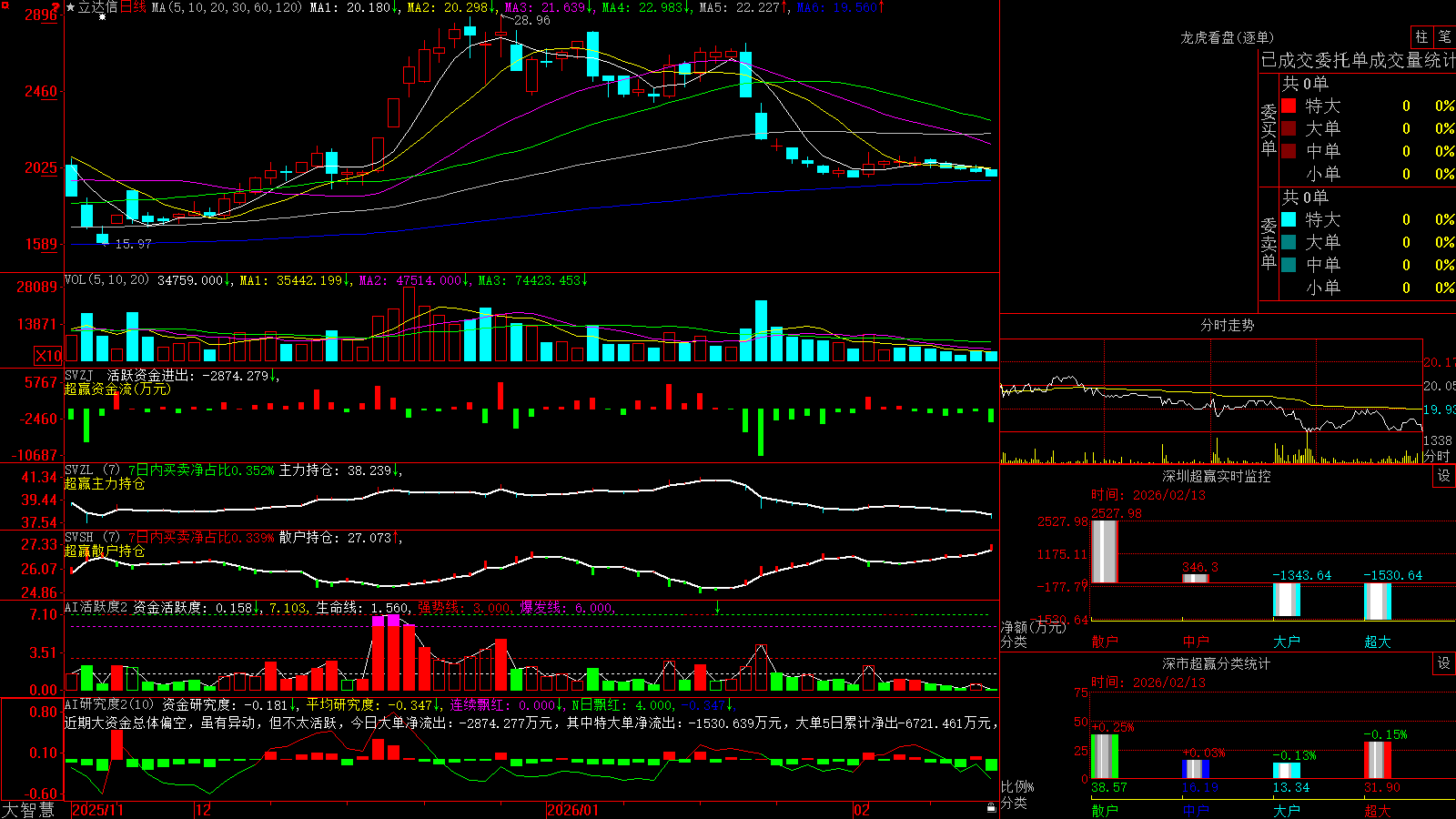This screenshot has height=819, width=1456.
Task: Click the 2026/01 date marker on the timeline
Action: (573, 810)
